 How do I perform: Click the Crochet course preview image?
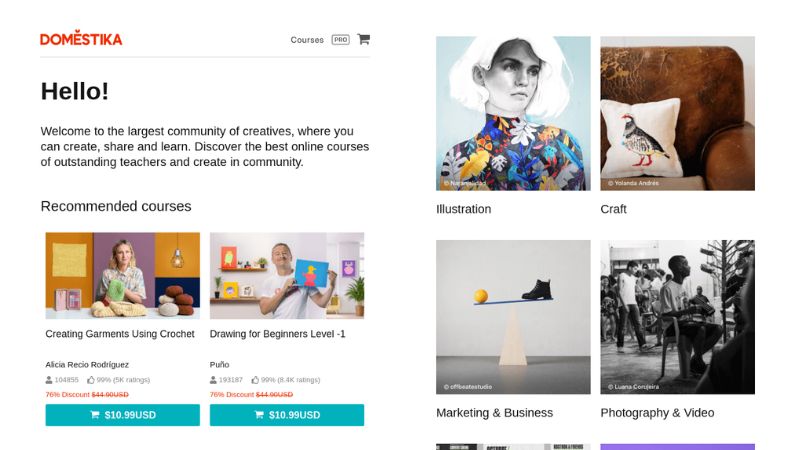pos(122,275)
